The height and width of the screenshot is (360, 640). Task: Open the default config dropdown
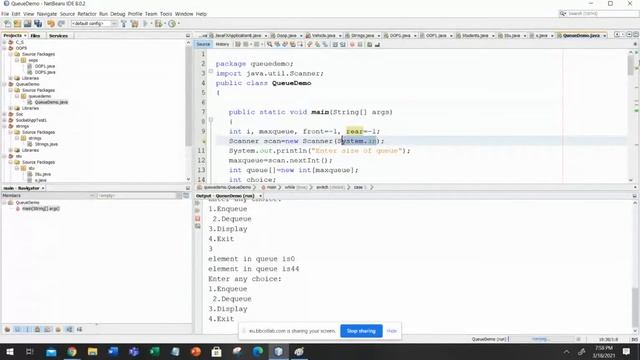[x=94, y=24]
